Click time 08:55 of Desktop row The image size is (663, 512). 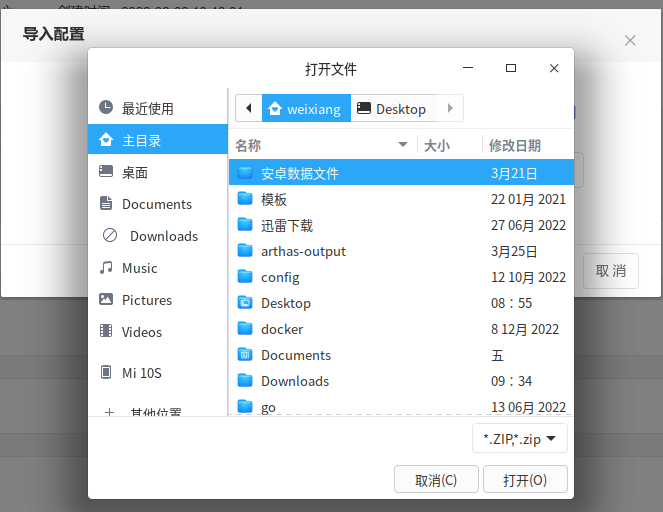click(511, 303)
